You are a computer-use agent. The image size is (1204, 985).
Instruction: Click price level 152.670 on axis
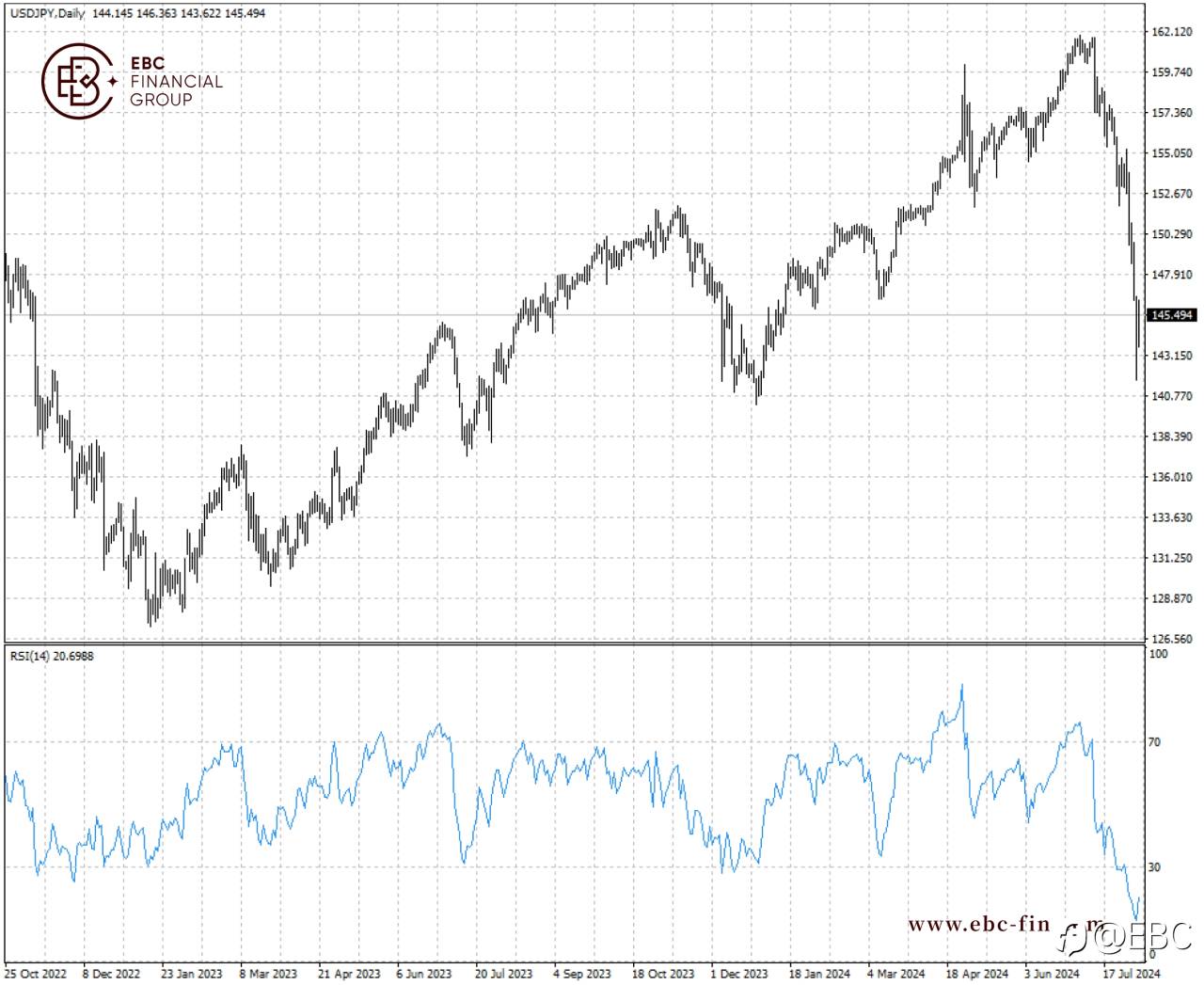pyautogui.click(x=1172, y=194)
